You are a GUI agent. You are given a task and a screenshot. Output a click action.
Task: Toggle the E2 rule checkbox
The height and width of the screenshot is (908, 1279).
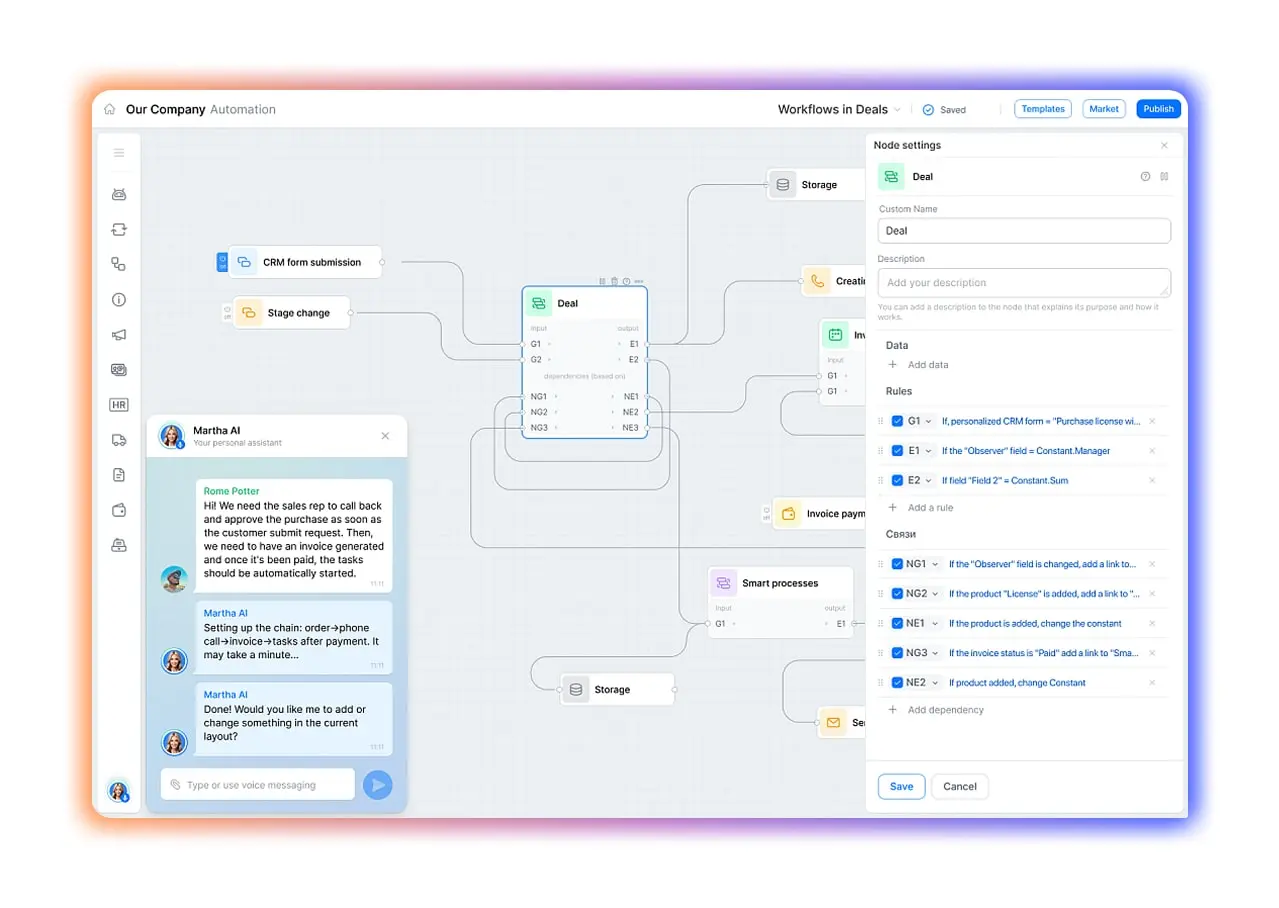[897, 480]
